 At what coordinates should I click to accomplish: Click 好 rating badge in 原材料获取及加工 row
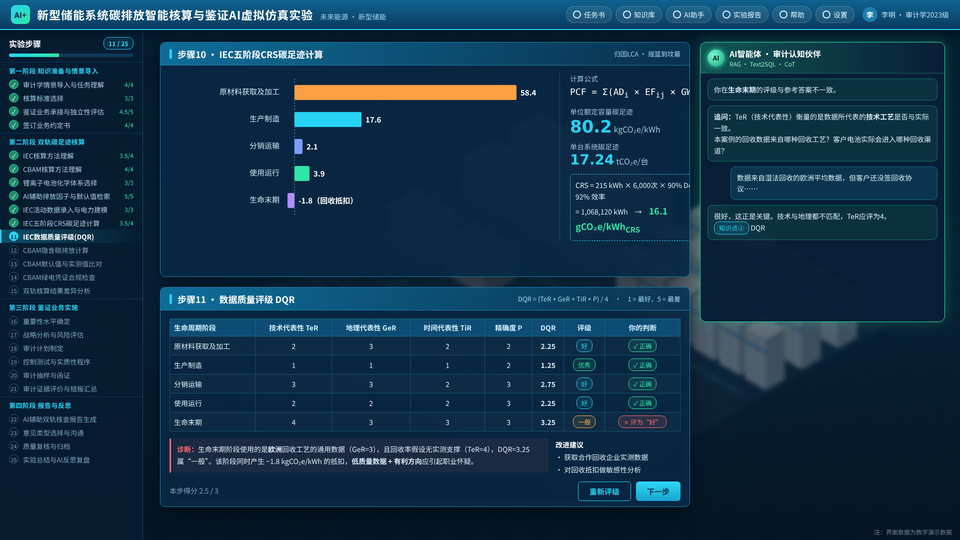coord(584,346)
